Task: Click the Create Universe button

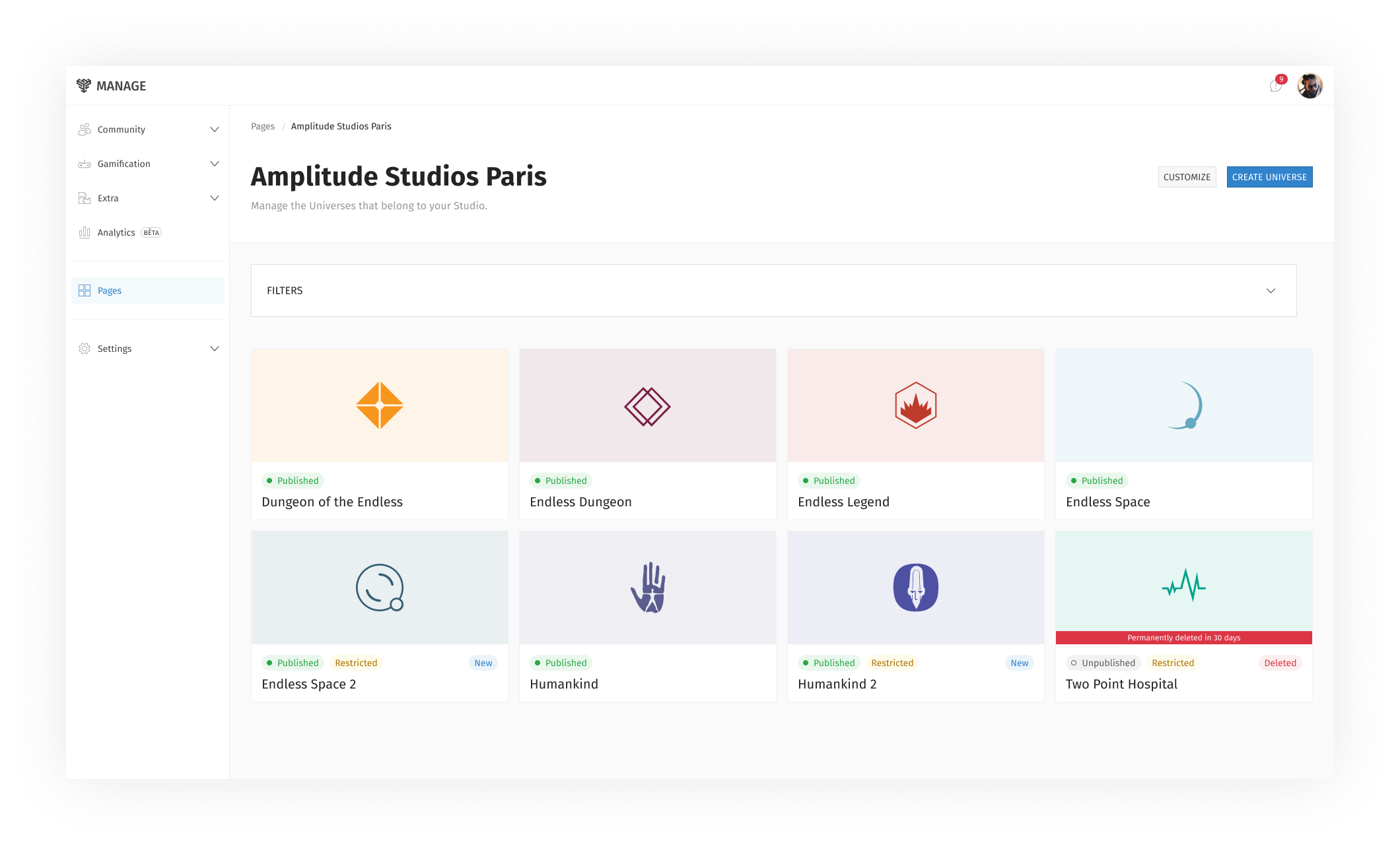Action: tap(1269, 177)
